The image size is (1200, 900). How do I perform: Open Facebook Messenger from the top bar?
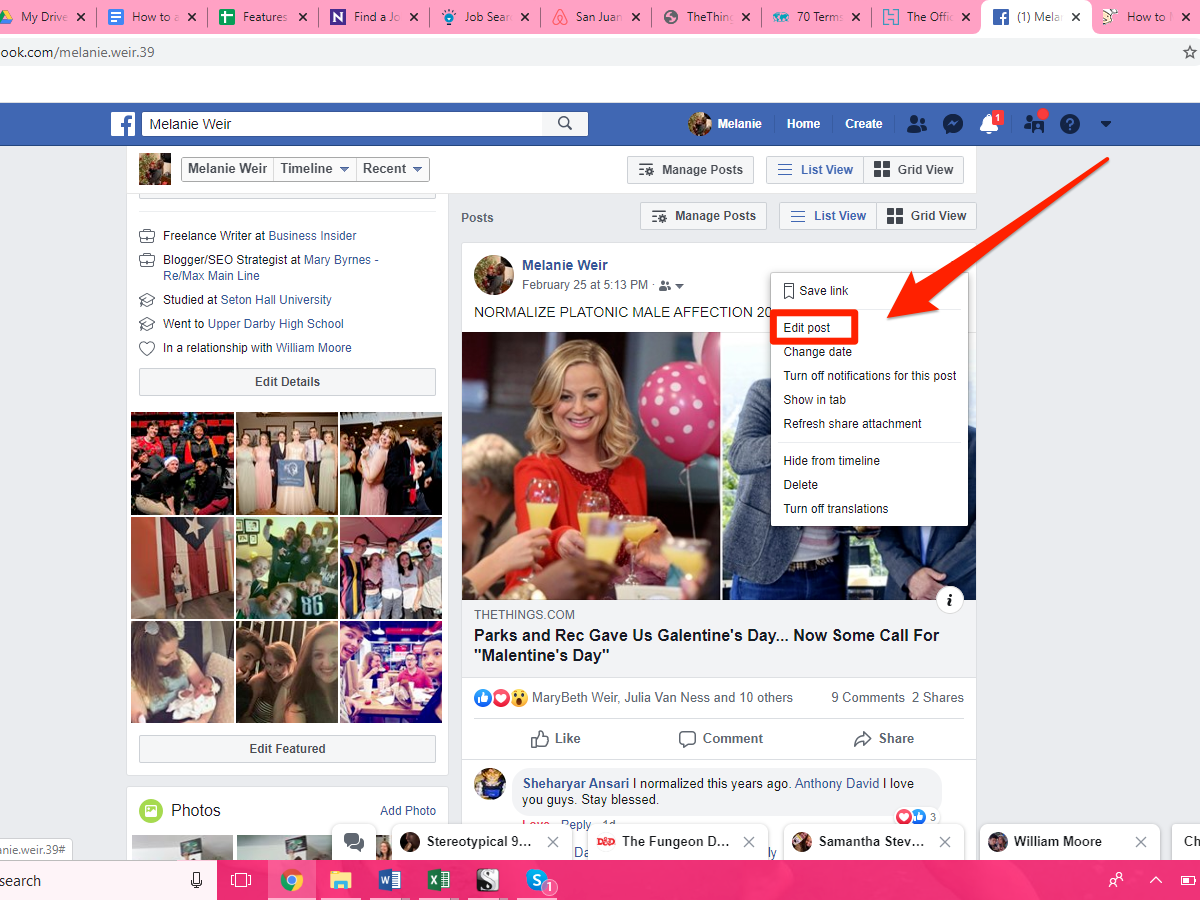click(952, 123)
